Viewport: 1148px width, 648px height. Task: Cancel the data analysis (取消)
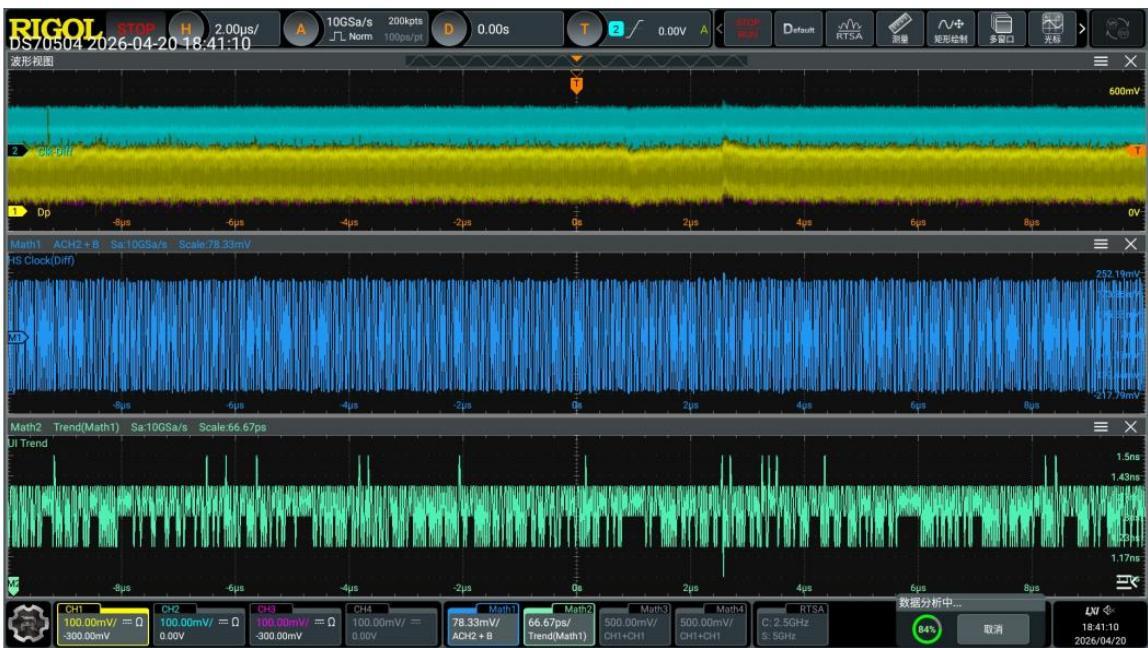click(993, 629)
